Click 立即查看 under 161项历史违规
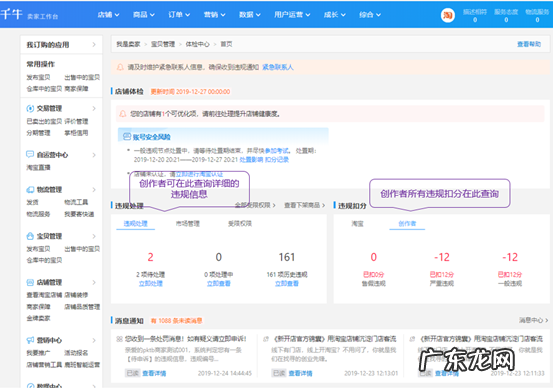This screenshot has width=553, height=389. [287, 284]
